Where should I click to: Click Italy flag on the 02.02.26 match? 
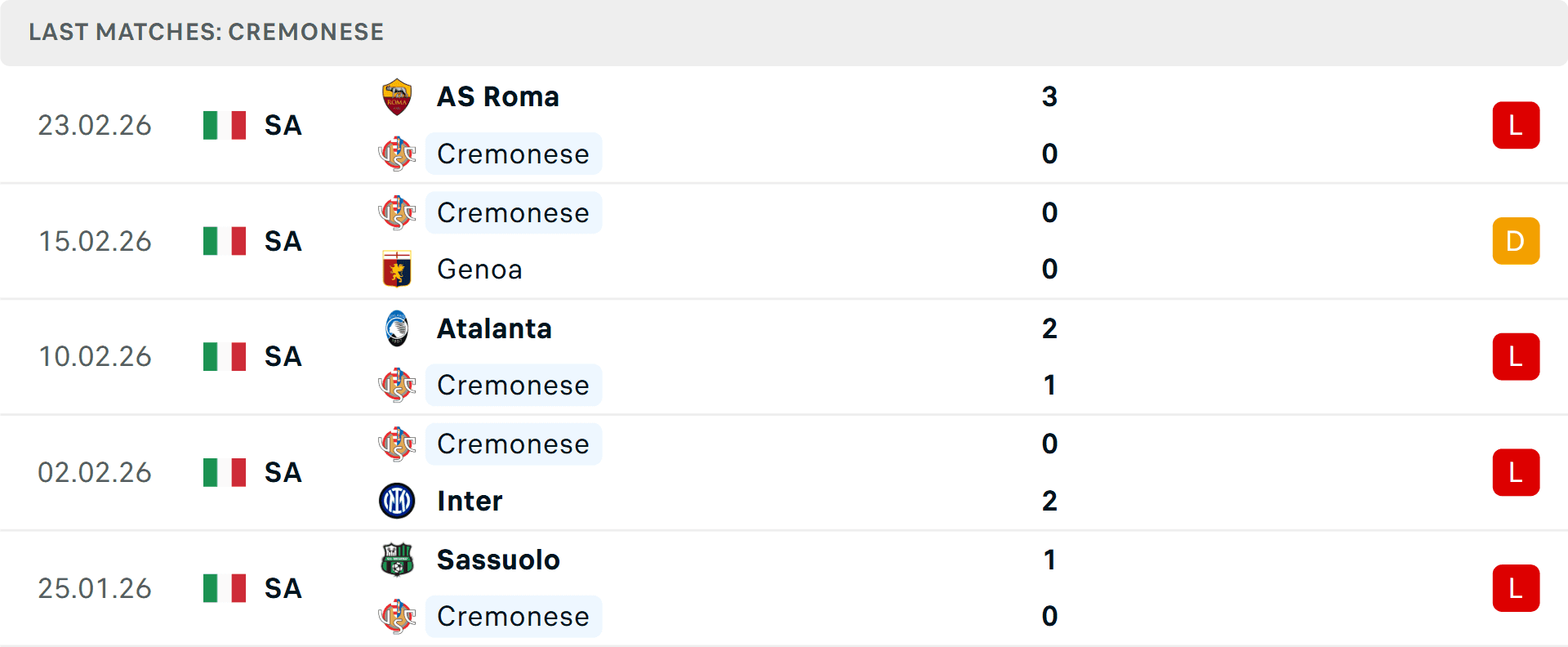[225, 472]
